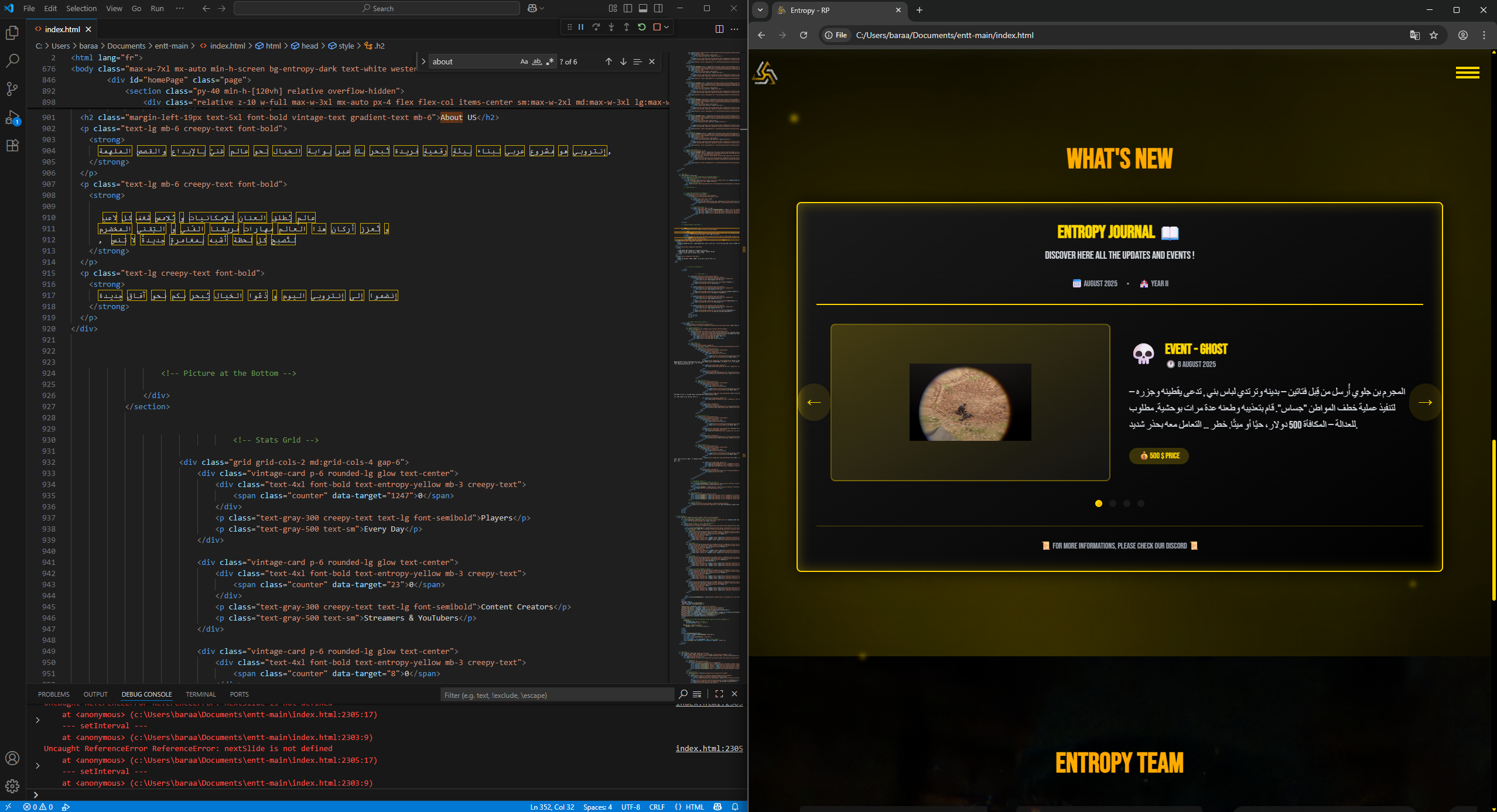1497x812 pixels.
Task: Go to the next slide with the right arrow
Action: (x=1425, y=402)
